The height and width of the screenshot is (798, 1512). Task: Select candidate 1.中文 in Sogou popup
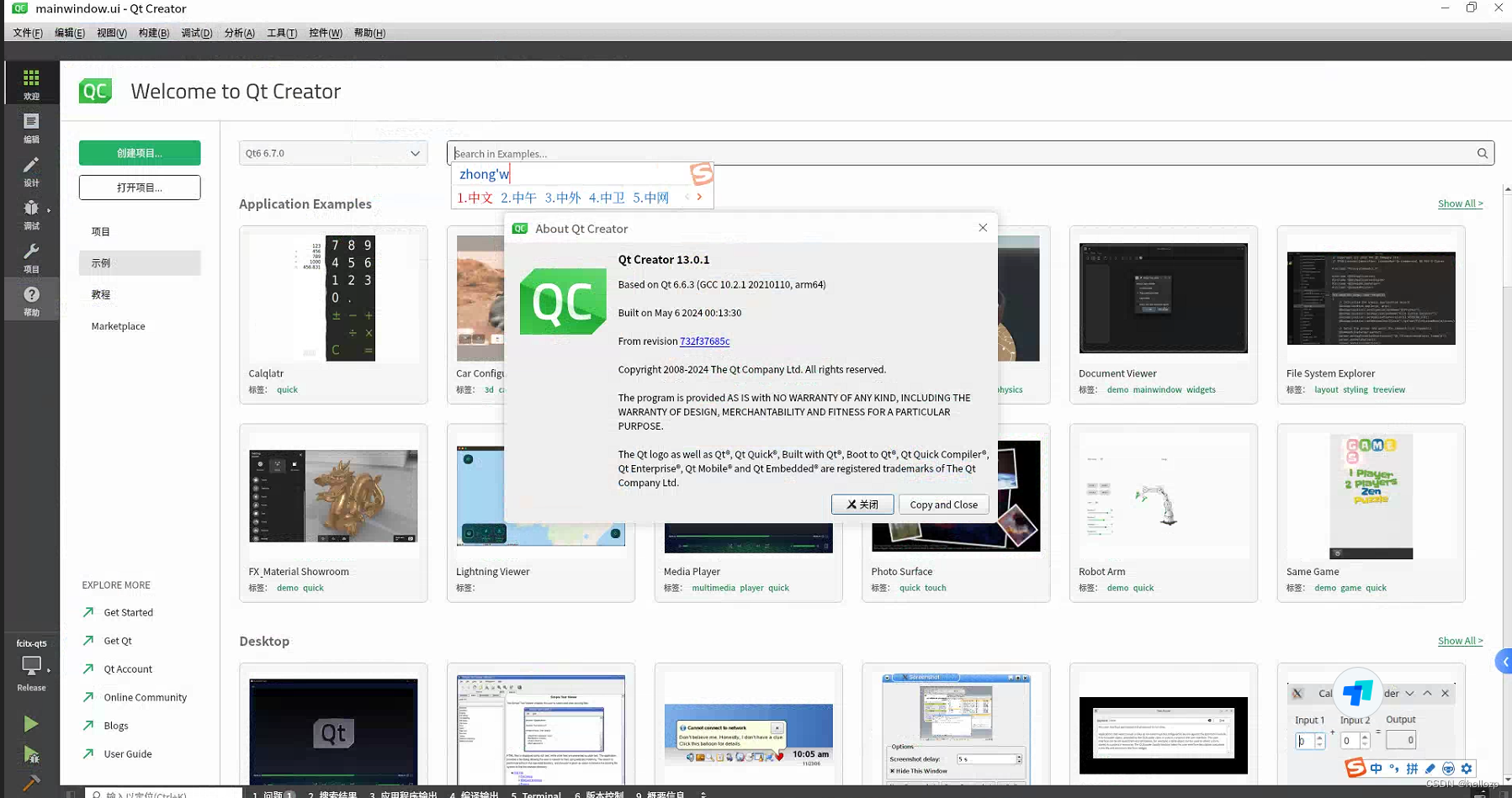[475, 198]
